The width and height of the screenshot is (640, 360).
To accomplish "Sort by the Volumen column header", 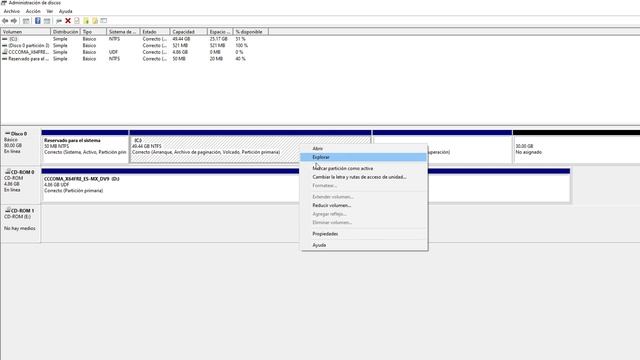I will pos(25,32).
